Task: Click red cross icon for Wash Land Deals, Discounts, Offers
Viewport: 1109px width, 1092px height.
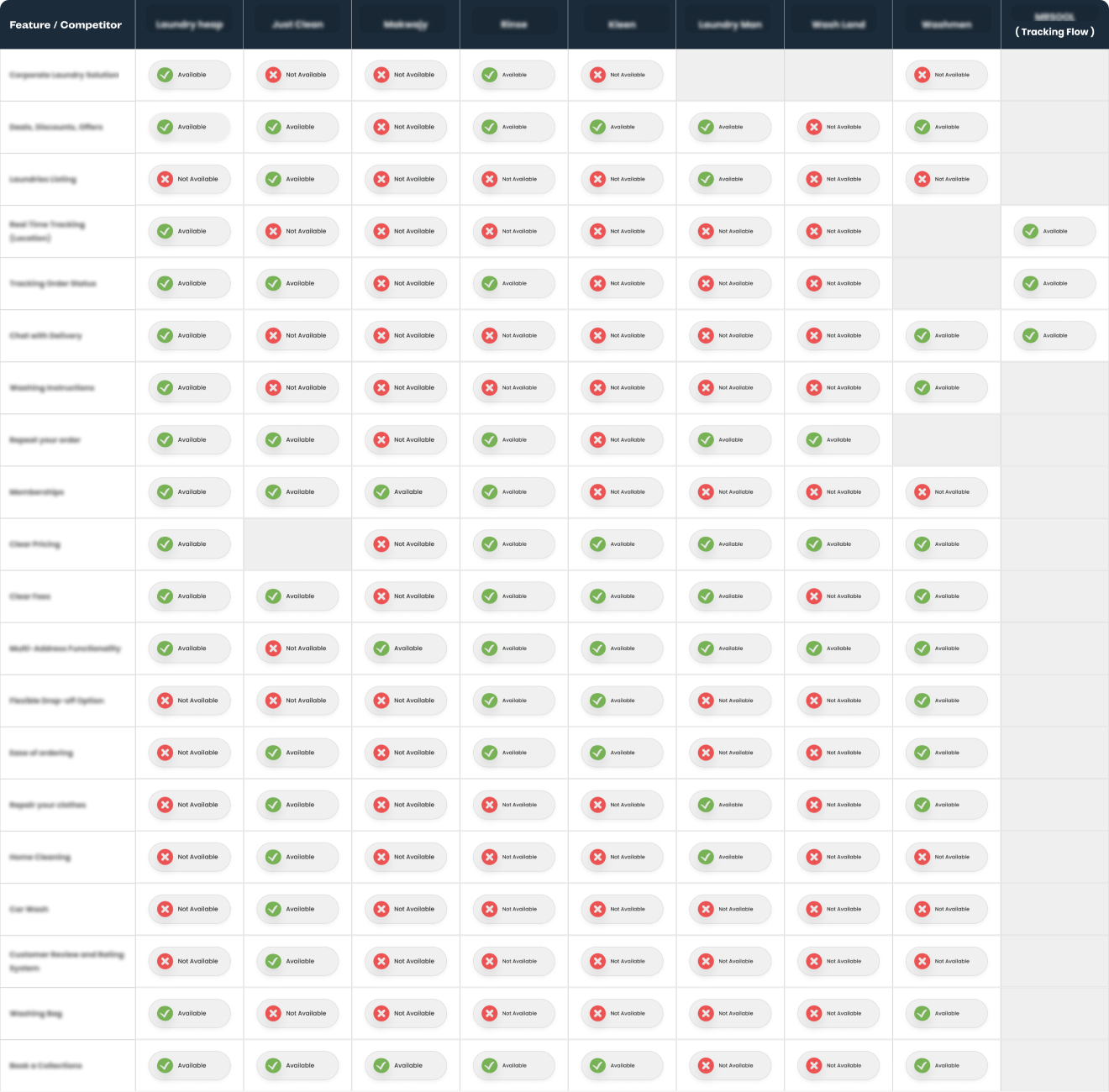Action: tap(814, 127)
